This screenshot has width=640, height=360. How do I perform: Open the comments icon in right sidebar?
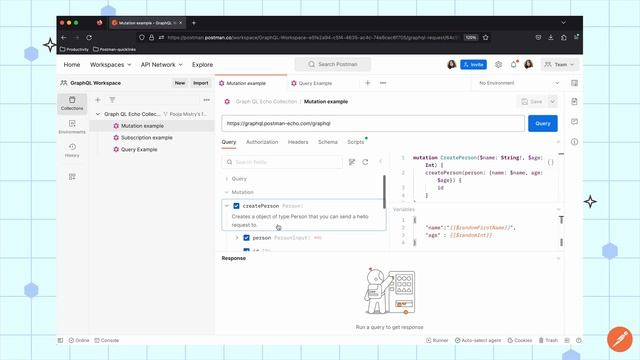574,122
